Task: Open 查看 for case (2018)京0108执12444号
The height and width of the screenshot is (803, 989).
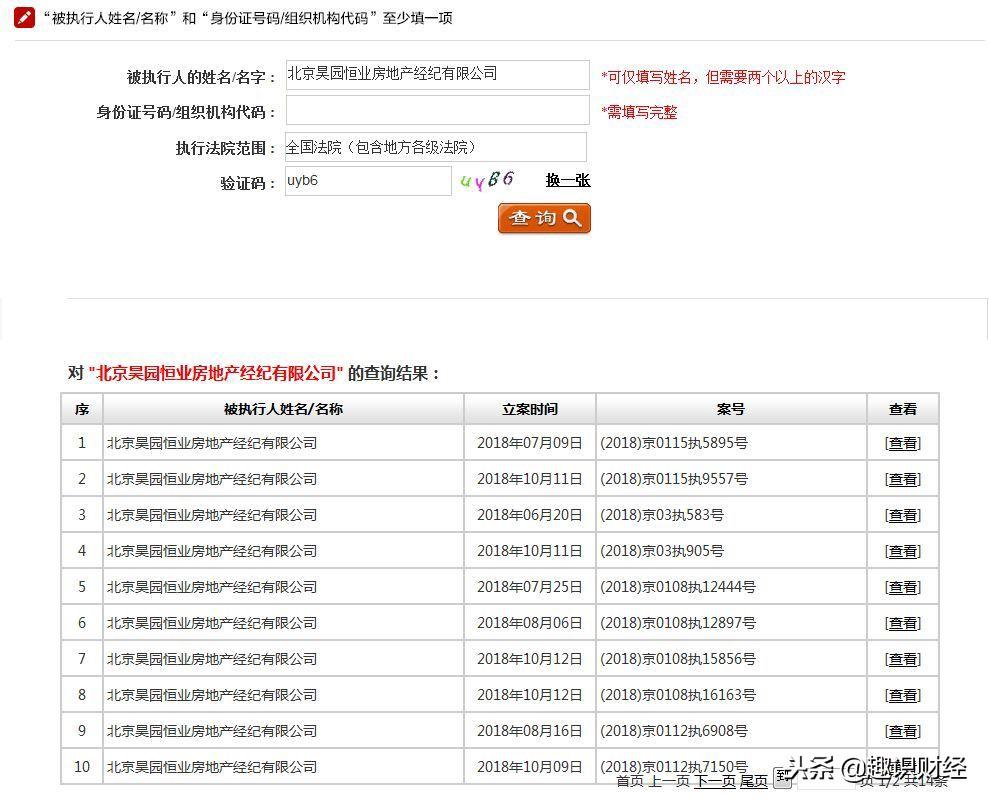Action: coord(902,586)
